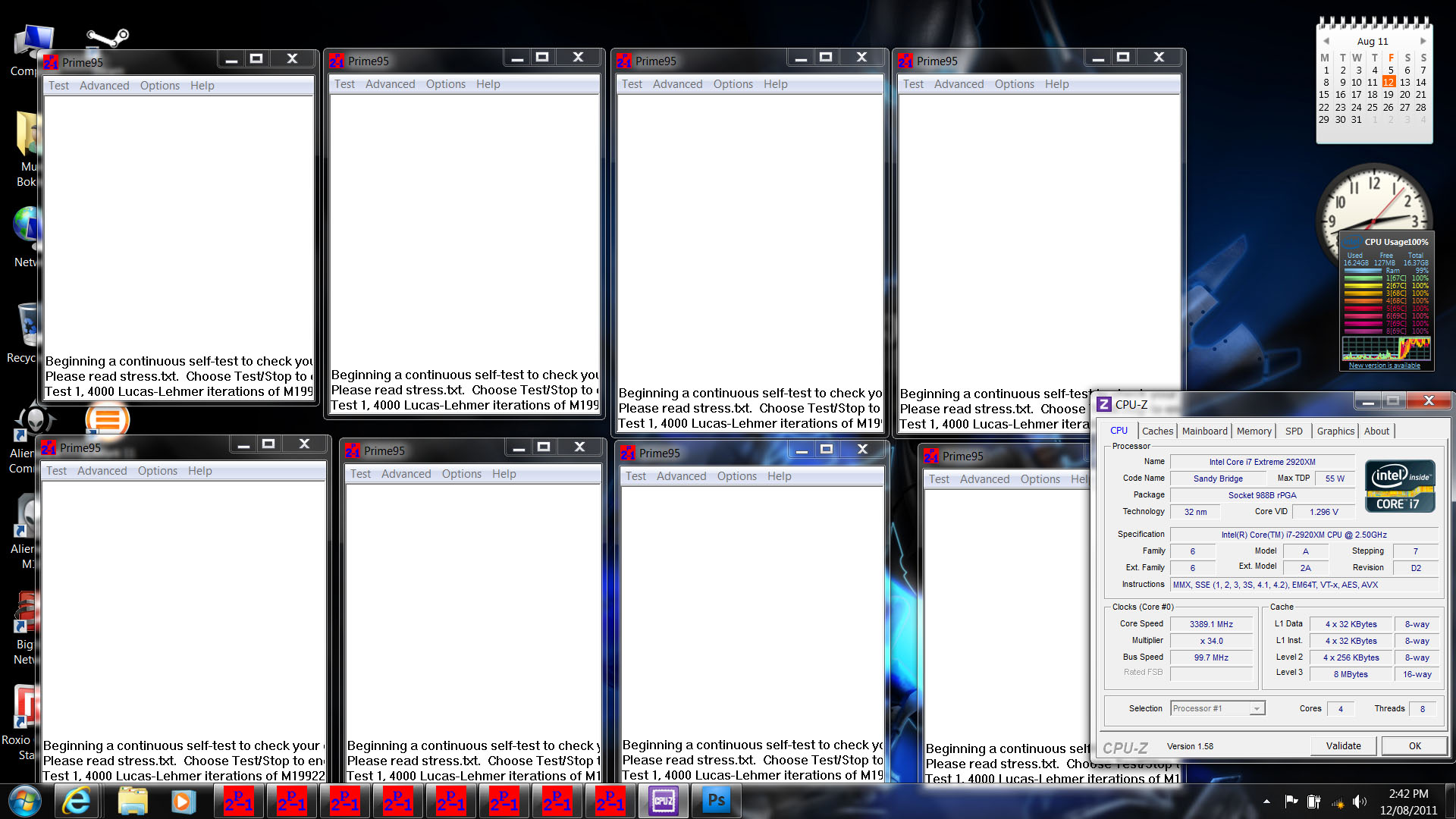
Task: Select the Memory tab in CPU-Z
Action: click(1254, 431)
